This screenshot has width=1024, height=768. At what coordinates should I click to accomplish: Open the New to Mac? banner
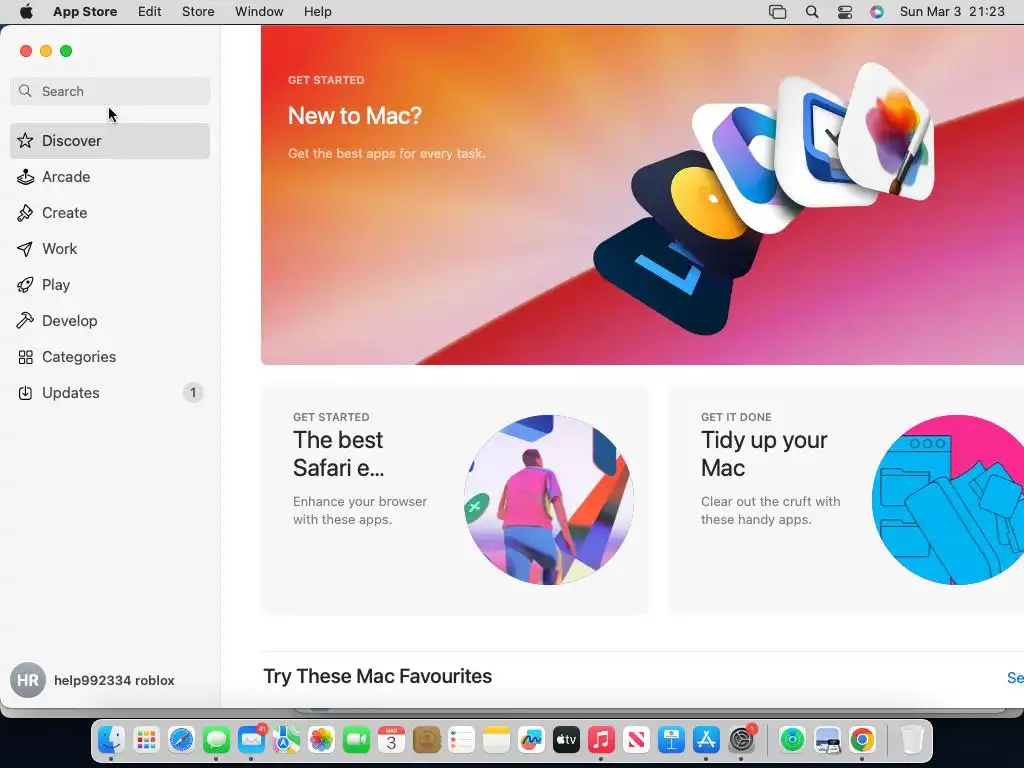coord(642,195)
